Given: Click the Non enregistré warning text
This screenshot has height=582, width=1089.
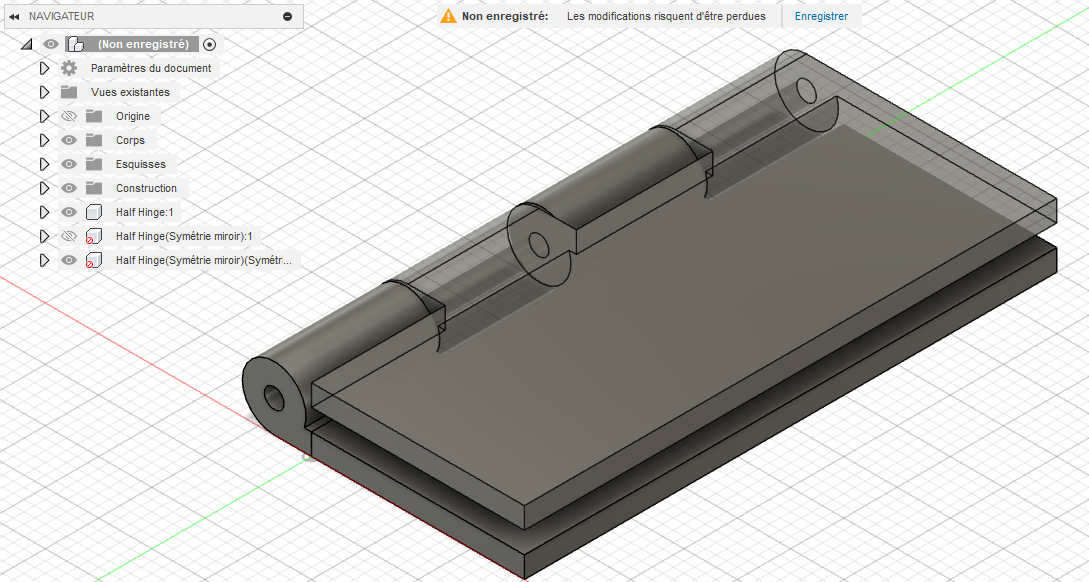Looking at the screenshot, I should 498,15.
